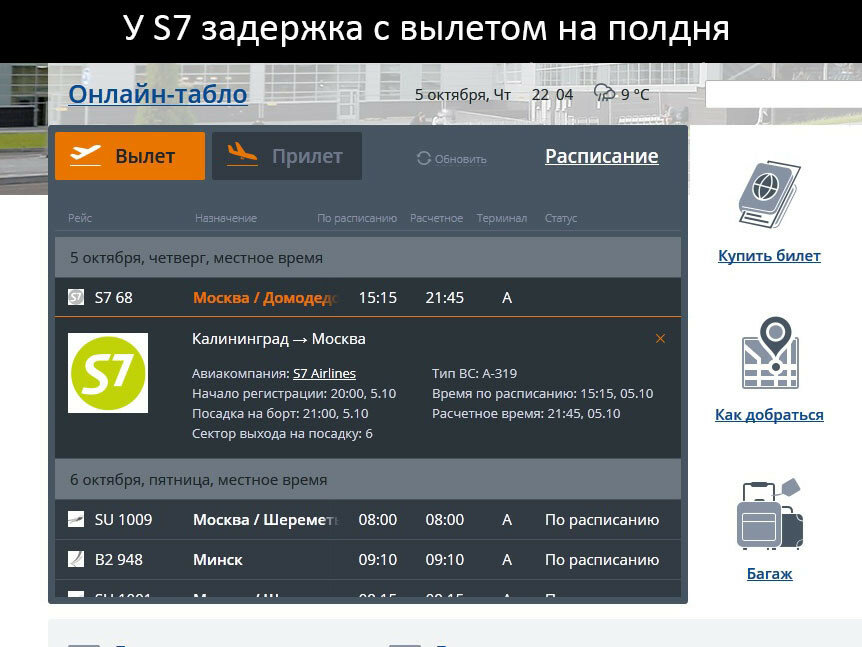Click the Обновить refresh button

451,159
